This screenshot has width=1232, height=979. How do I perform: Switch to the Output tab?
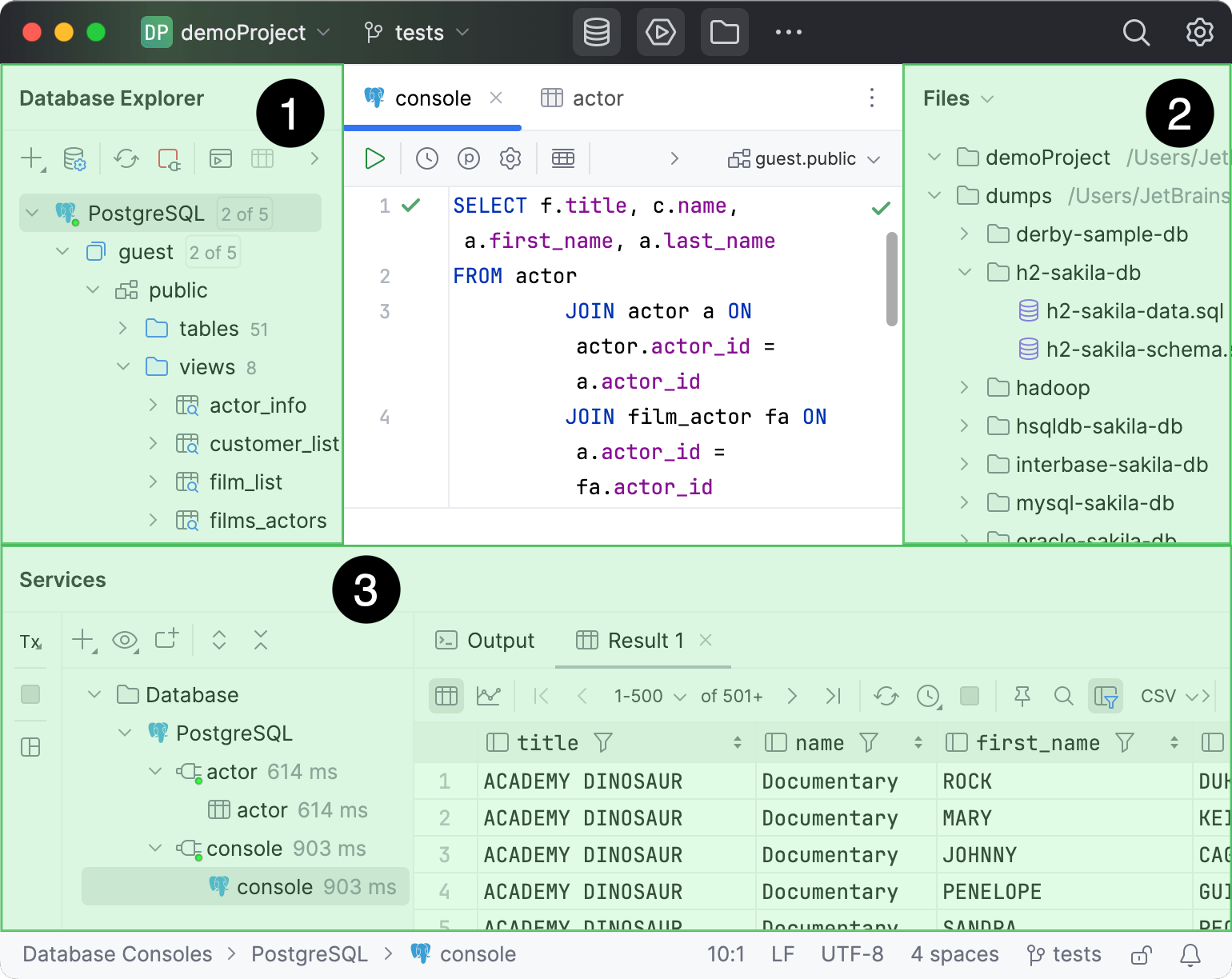coord(485,641)
